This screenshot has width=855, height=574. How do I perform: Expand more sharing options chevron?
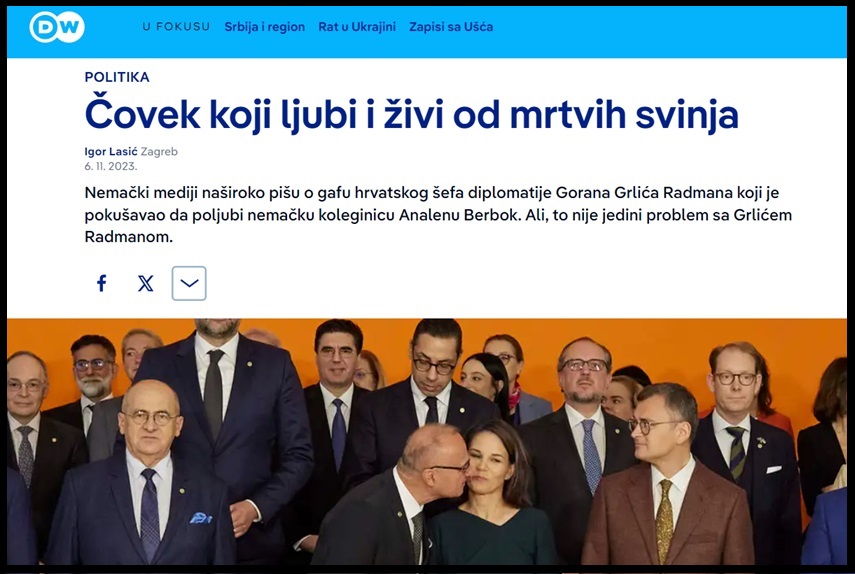pos(189,283)
